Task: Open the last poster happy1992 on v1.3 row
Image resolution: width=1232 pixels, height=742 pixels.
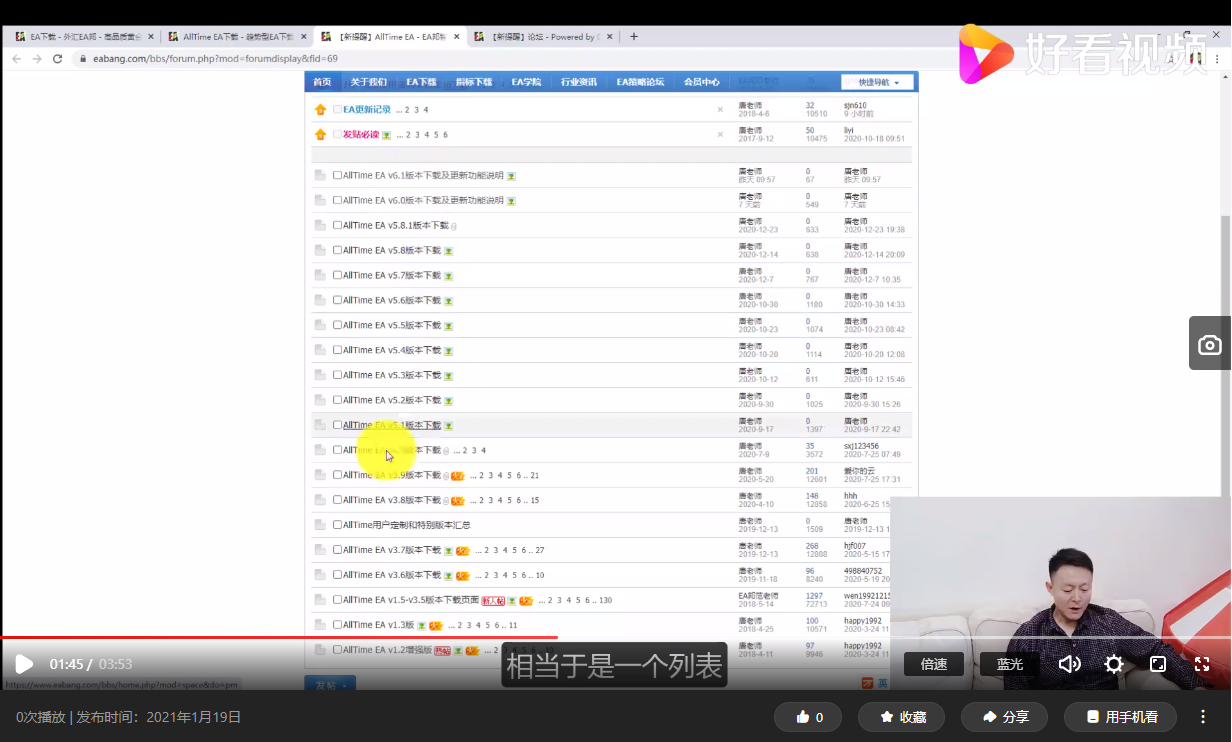Action: click(x=863, y=621)
